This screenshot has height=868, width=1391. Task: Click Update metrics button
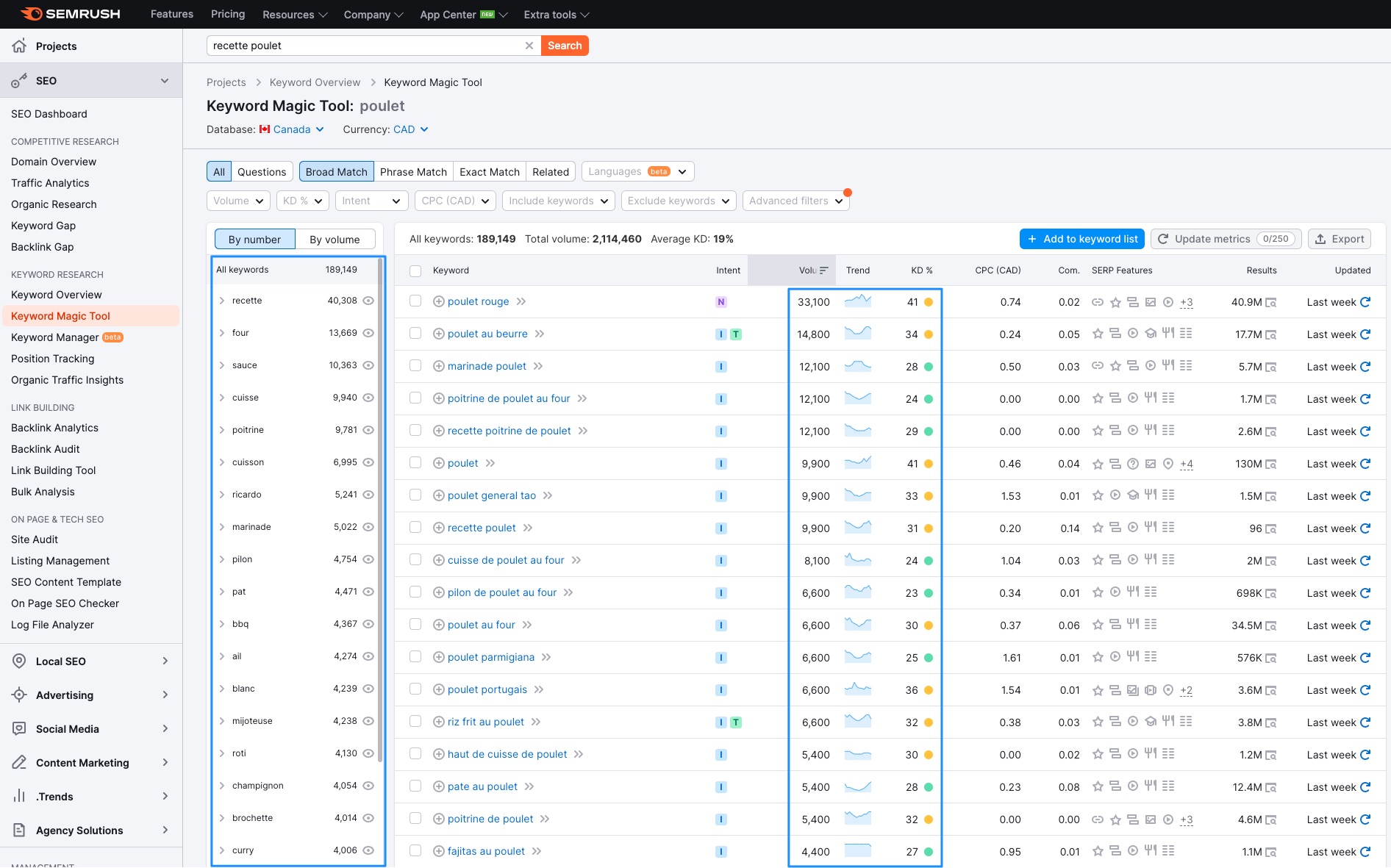click(x=1226, y=239)
